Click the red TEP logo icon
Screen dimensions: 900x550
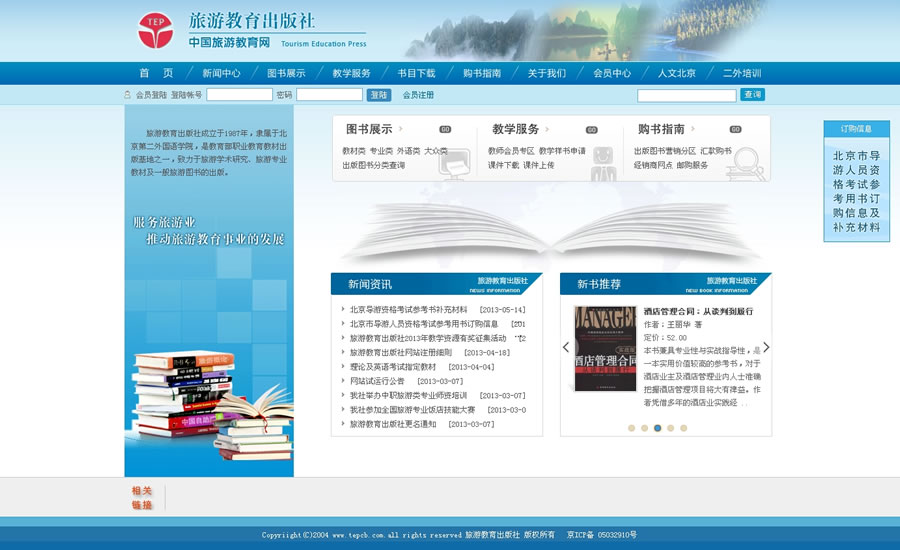(155, 30)
